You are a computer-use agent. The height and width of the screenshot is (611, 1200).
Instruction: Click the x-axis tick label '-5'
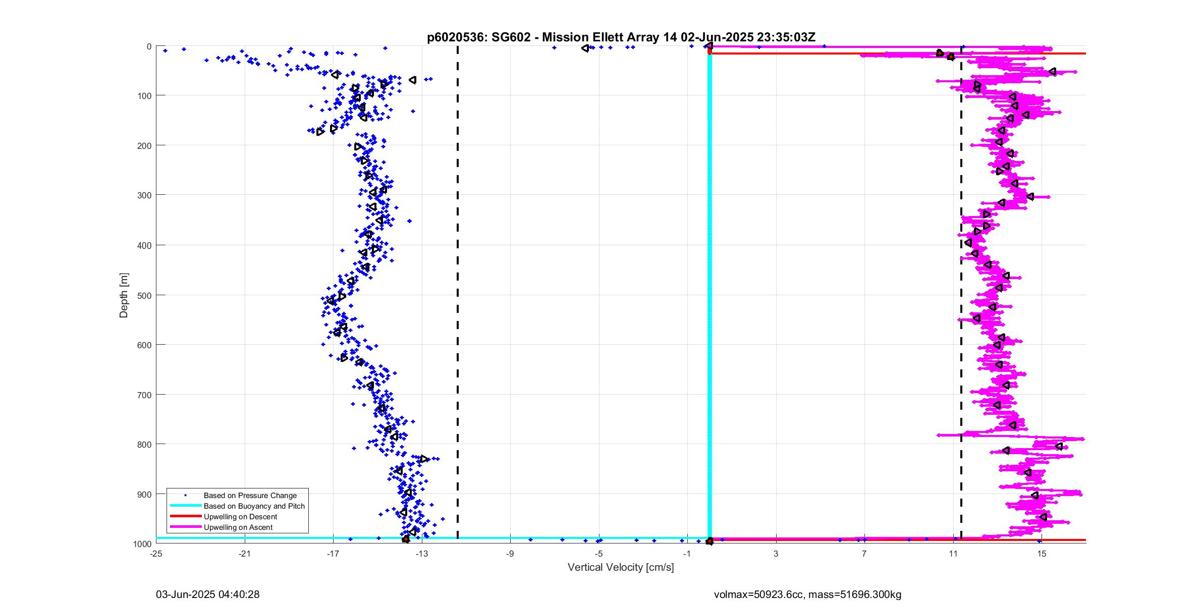[x=598, y=553]
